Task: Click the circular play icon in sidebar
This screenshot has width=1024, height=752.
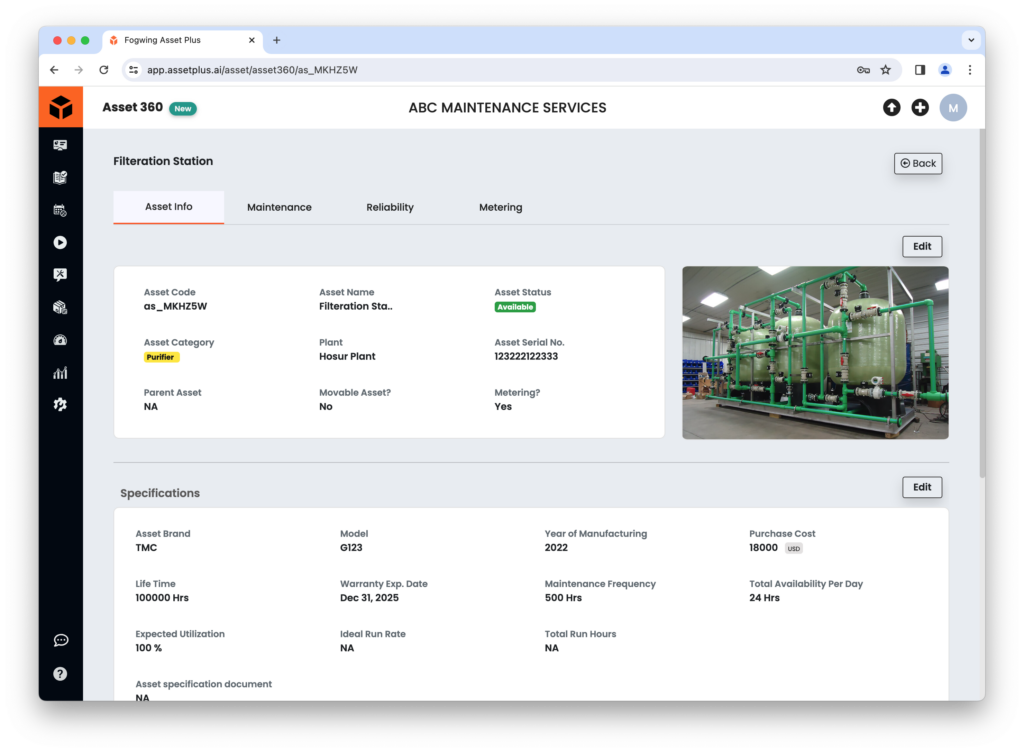Action: 60,243
